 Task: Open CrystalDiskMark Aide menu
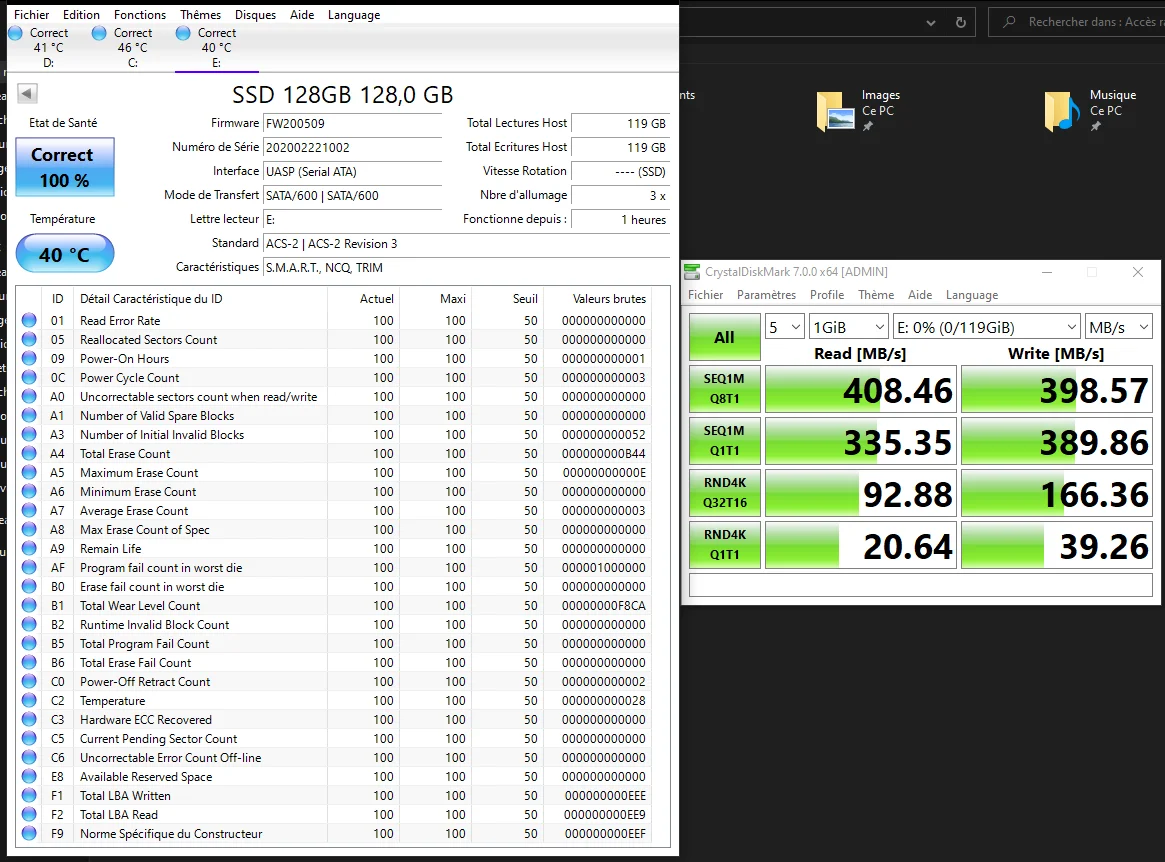click(920, 295)
